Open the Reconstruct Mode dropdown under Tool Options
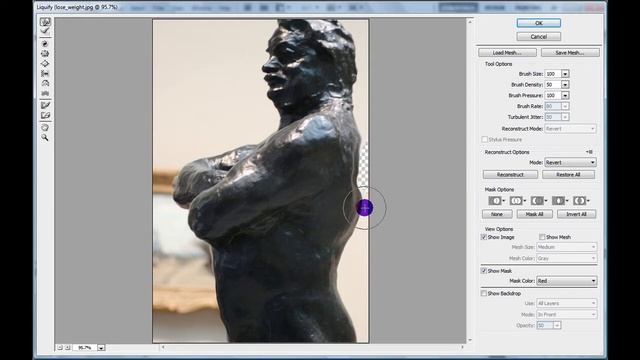The image size is (640, 360). 570,129
